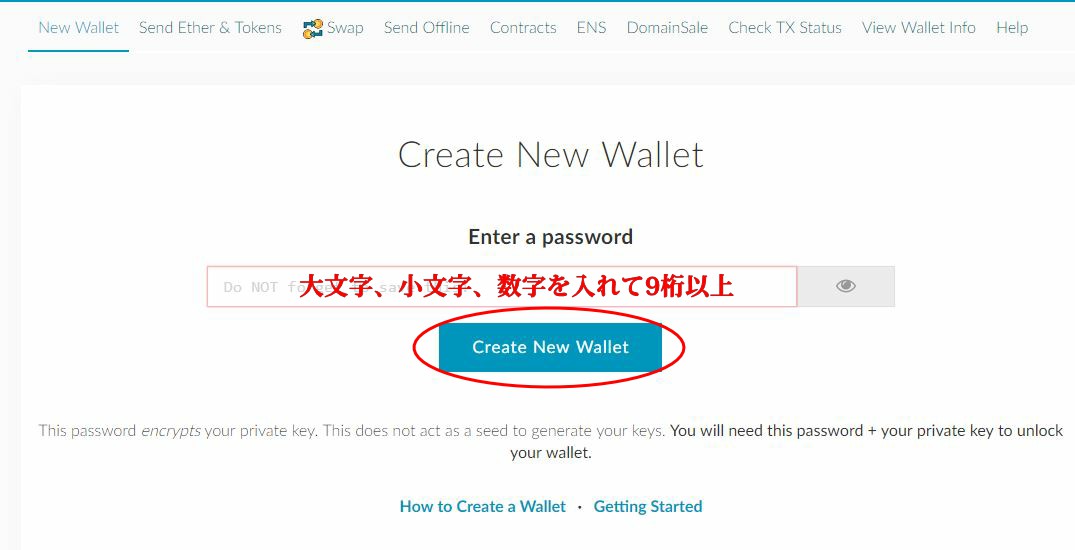This screenshot has height=550, width=1075.
Task: Click the password encryption notice text
Action: coord(551,442)
